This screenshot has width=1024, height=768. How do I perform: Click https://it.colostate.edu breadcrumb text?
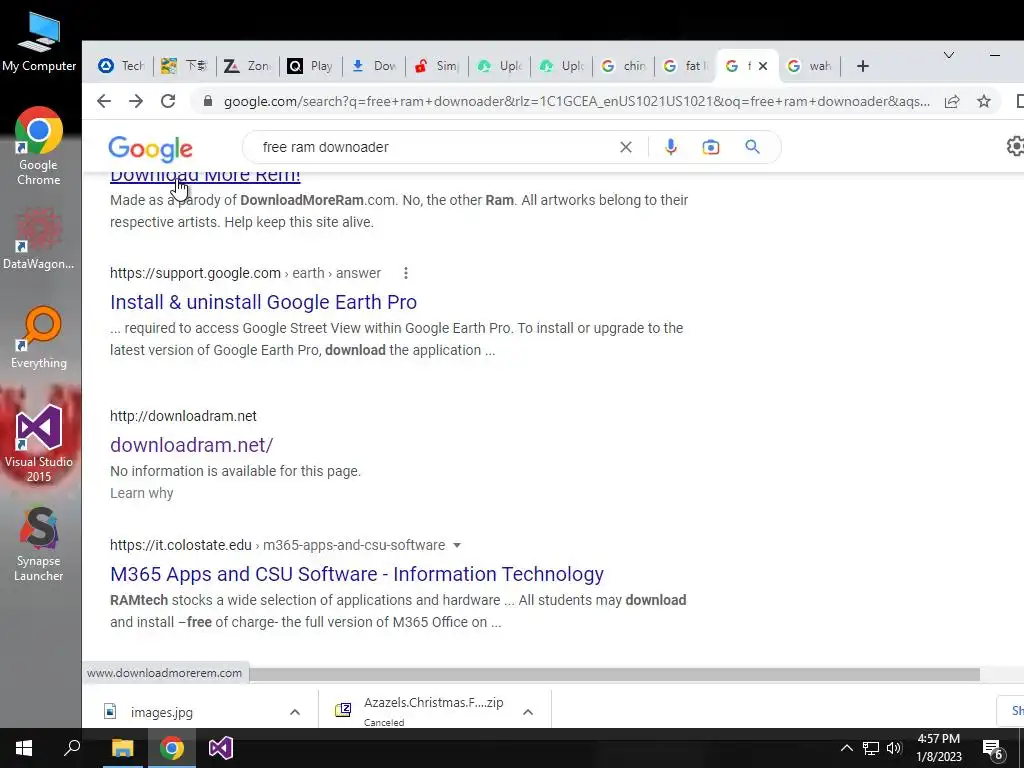pyautogui.click(x=181, y=545)
